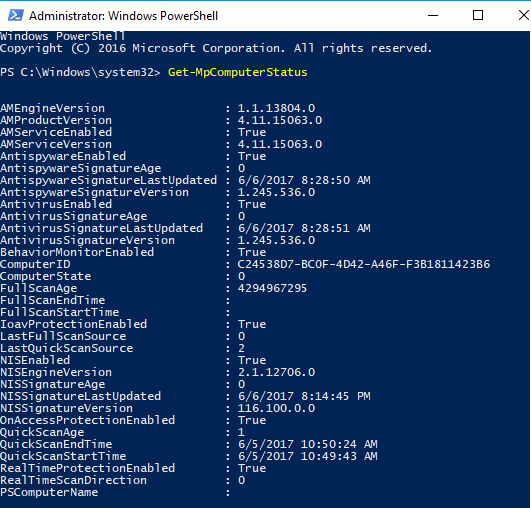Maximize the PowerShell window
531x508 pixels.
tap(477, 15)
